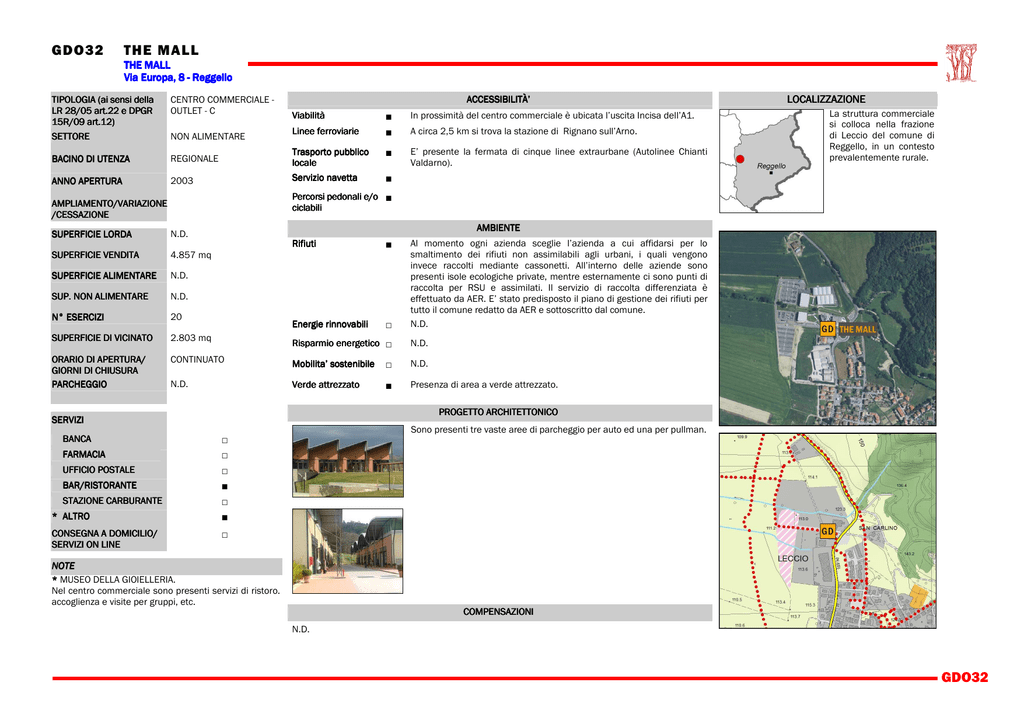Screen dimensions: 1024x724
Task: Click the red dot on the Reggello locator map
Action: [x=740, y=159]
